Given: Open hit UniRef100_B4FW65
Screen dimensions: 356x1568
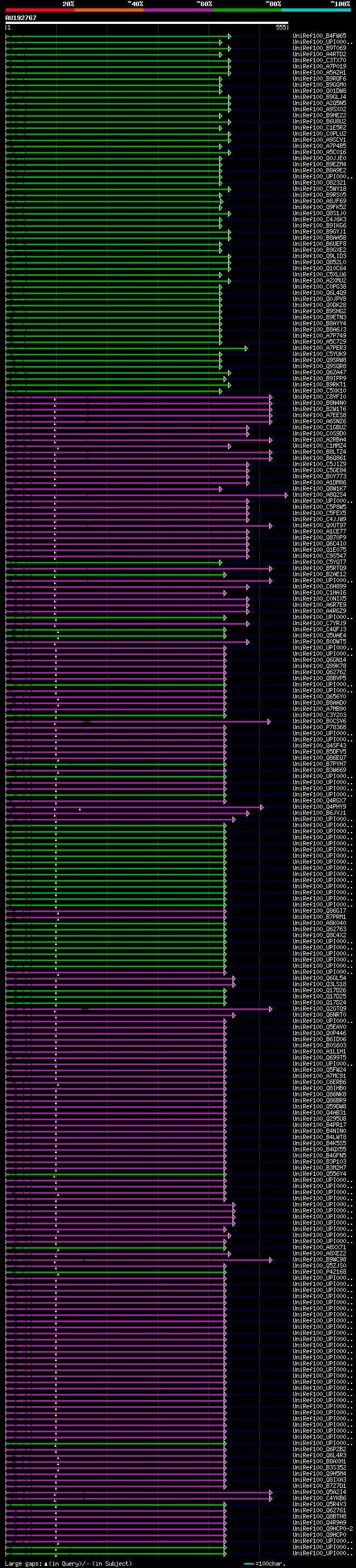Looking at the screenshot, I should [x=319, y=36].
